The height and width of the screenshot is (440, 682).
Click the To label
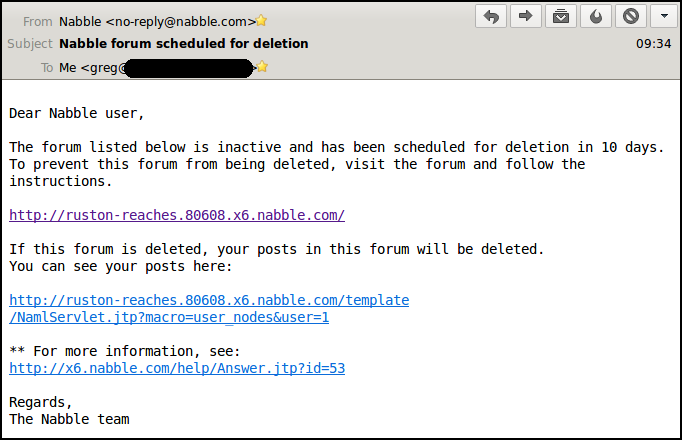pos(46,68)
